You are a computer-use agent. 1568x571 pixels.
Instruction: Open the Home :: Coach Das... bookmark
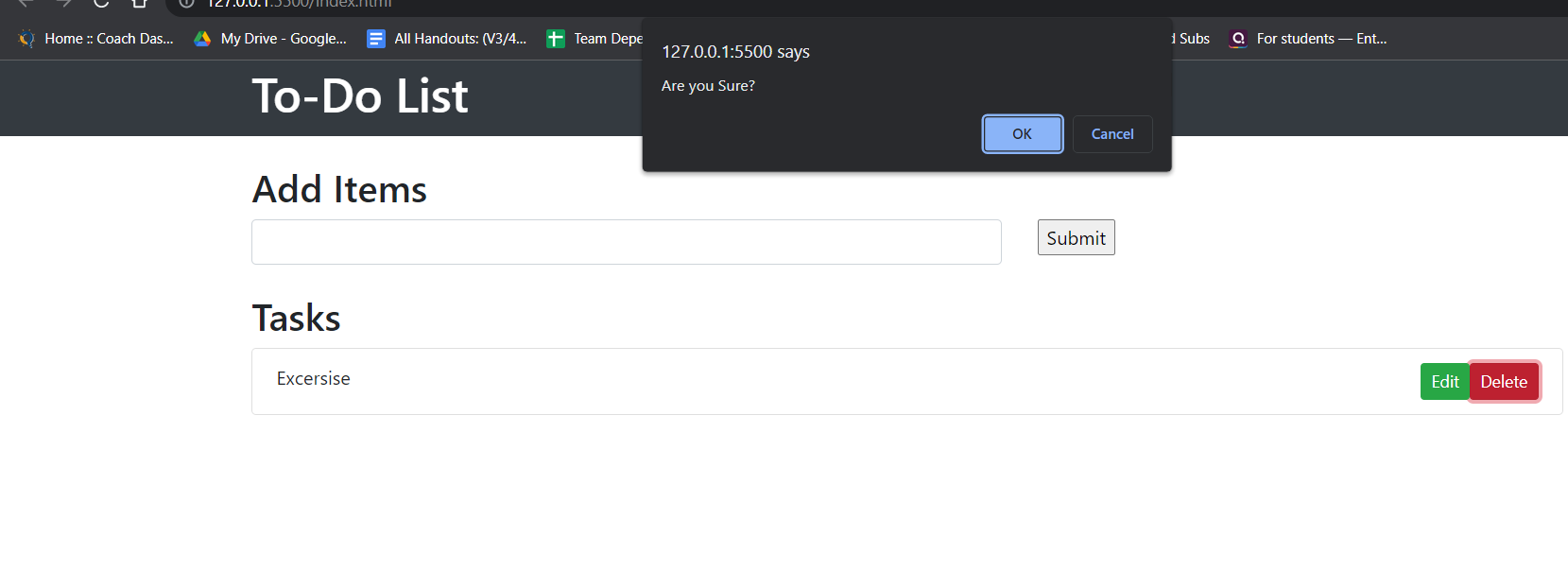[x=95, y=39]
